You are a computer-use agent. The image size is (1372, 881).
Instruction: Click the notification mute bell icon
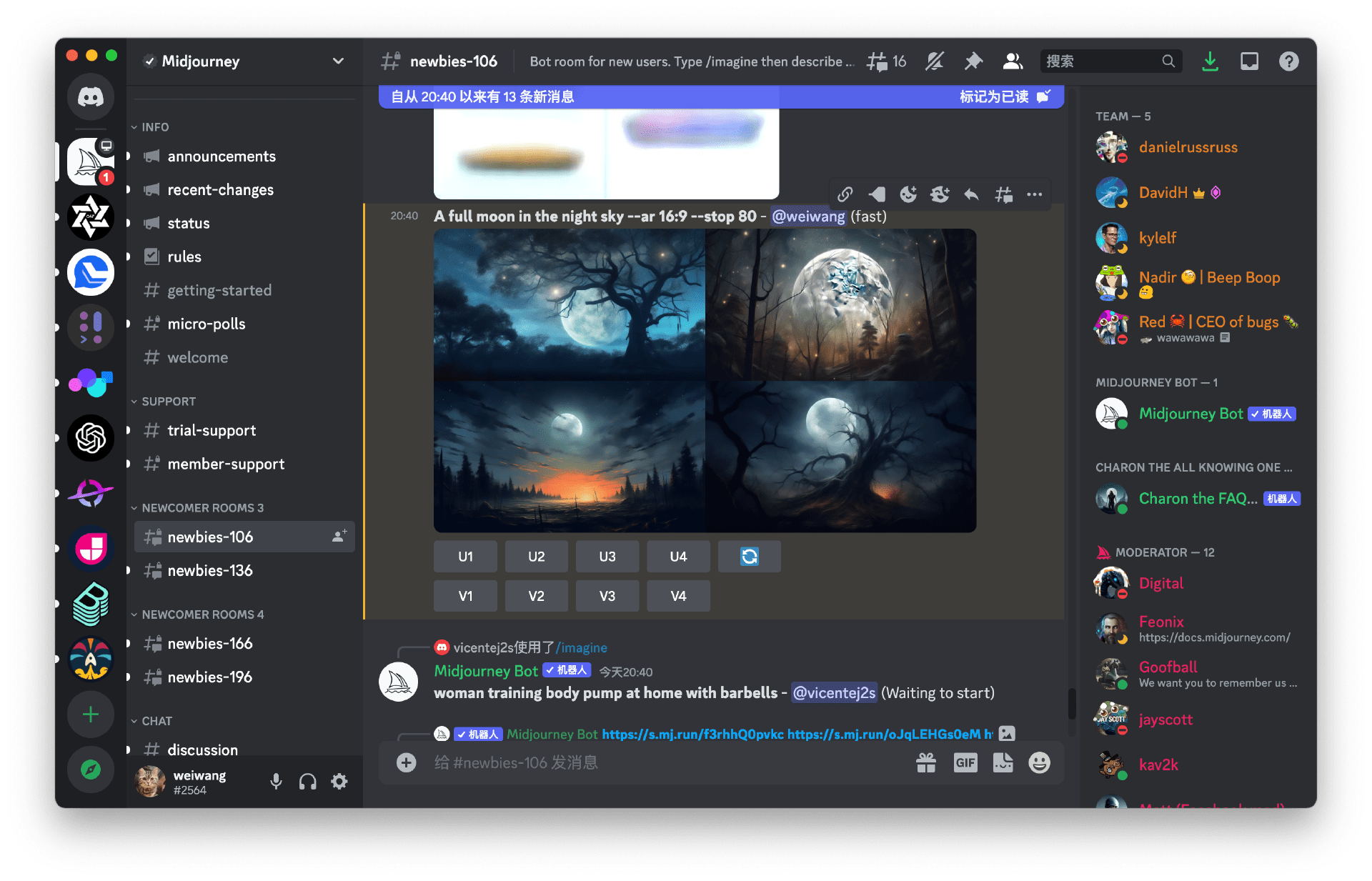coord(935,61)
